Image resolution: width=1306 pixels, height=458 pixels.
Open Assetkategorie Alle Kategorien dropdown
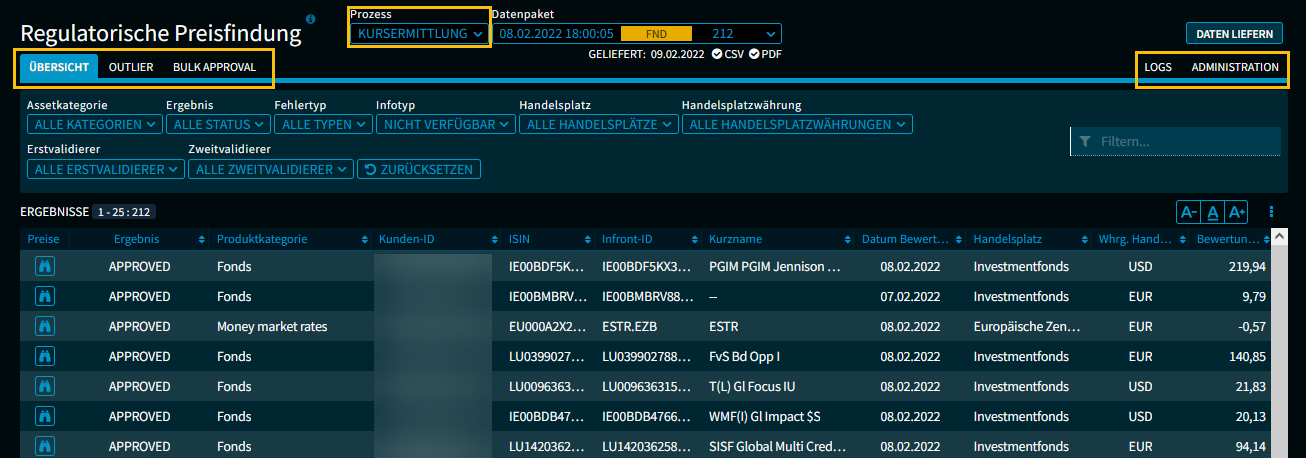coord(94,125)
